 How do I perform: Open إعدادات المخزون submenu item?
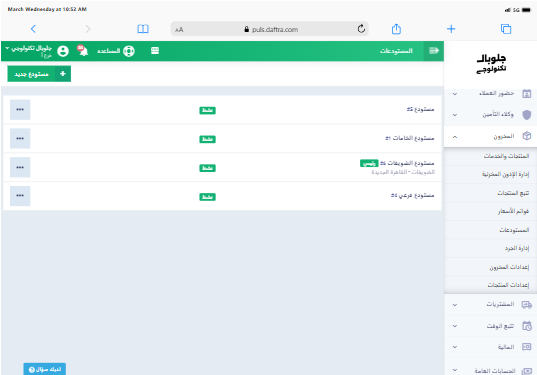(509, 267)
